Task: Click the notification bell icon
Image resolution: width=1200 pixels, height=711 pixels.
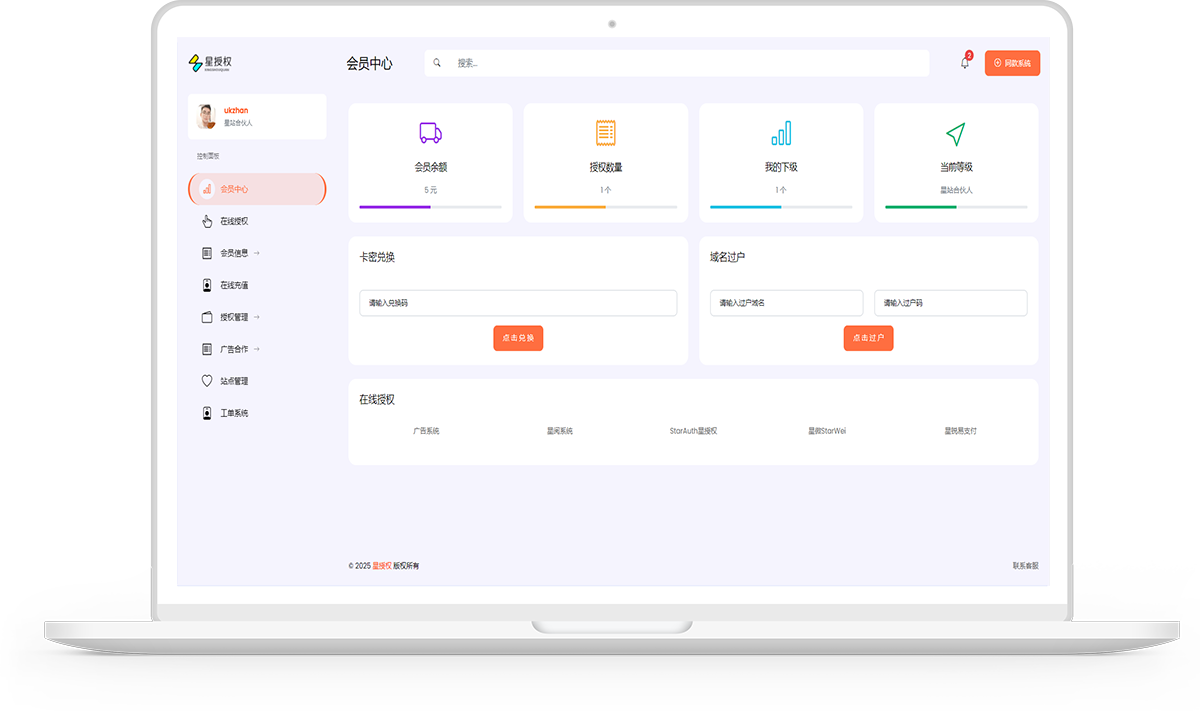Action: tap(965, 63)
